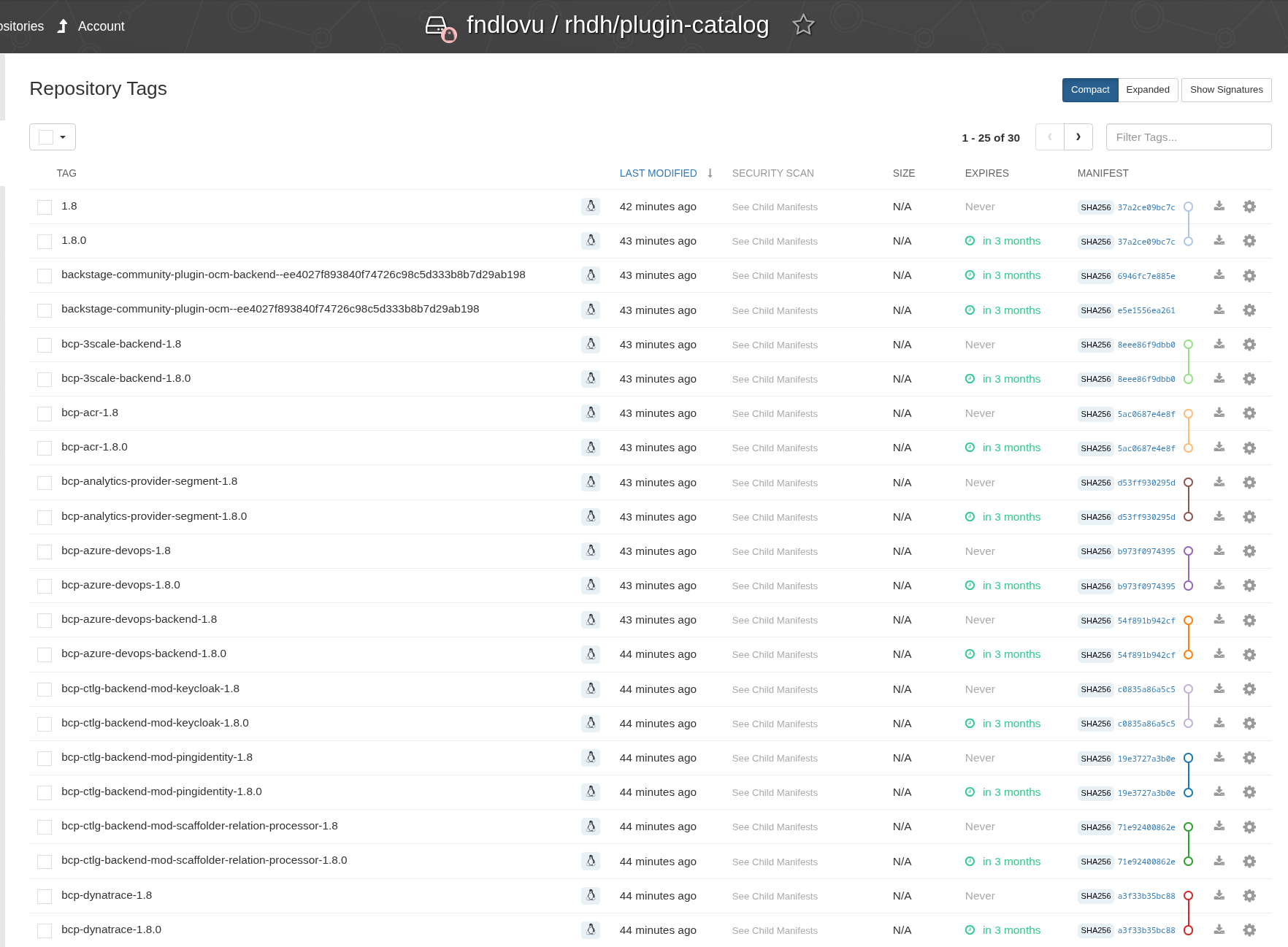Star the rhdh/plugin-catalog repository
Screen dimensions: 1288x947
[x=803, y=26]
